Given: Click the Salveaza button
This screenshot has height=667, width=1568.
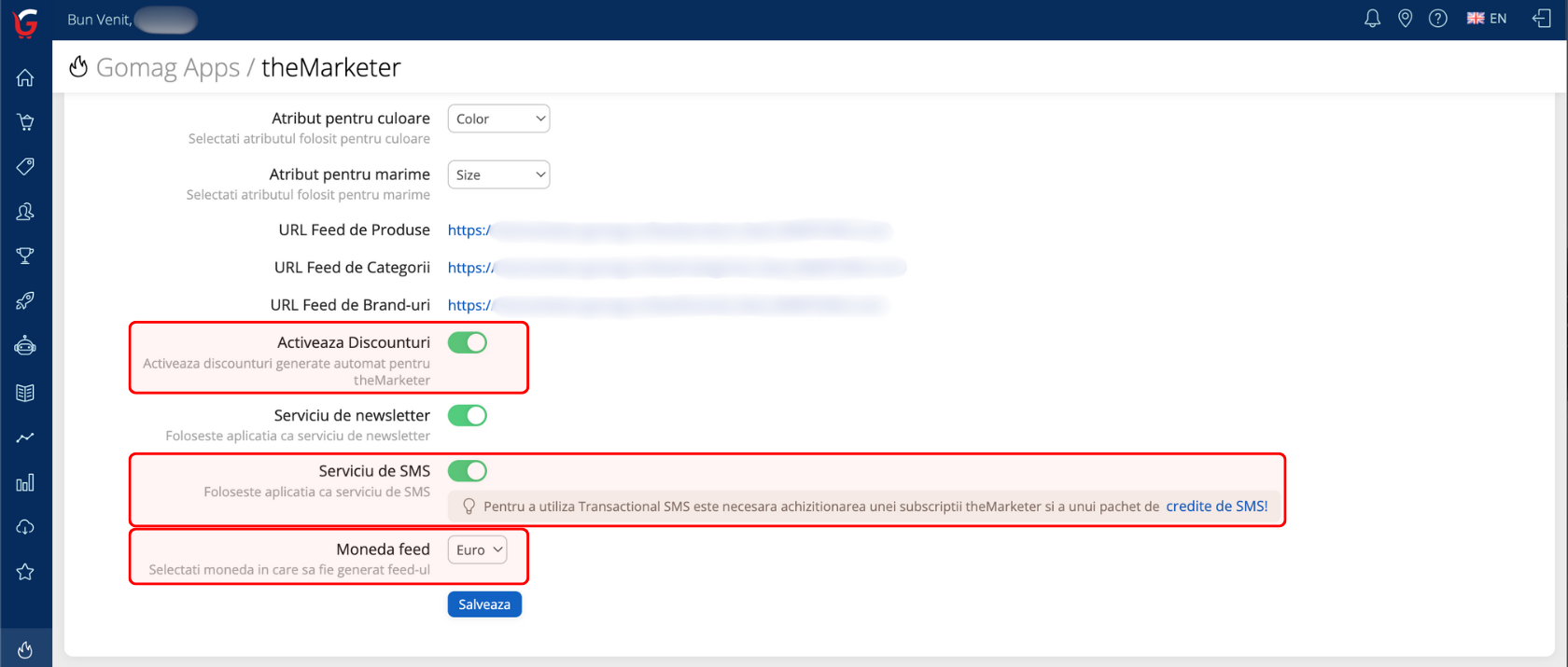Looking at the screenshot, I should [484, 604].
